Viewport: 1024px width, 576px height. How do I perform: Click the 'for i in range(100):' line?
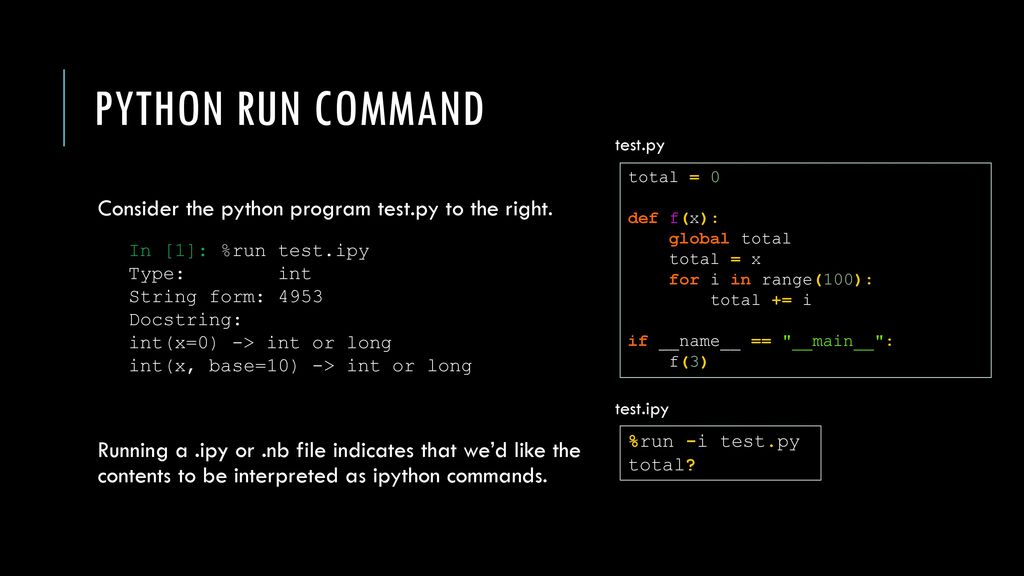(x=771, y=280)
